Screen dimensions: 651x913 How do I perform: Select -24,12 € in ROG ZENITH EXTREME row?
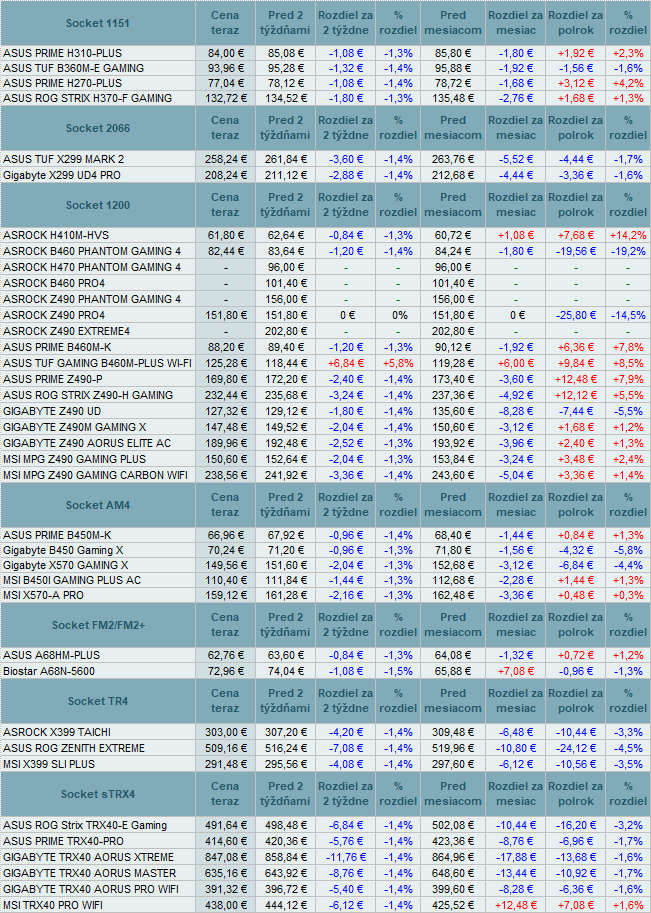[575, 748]
